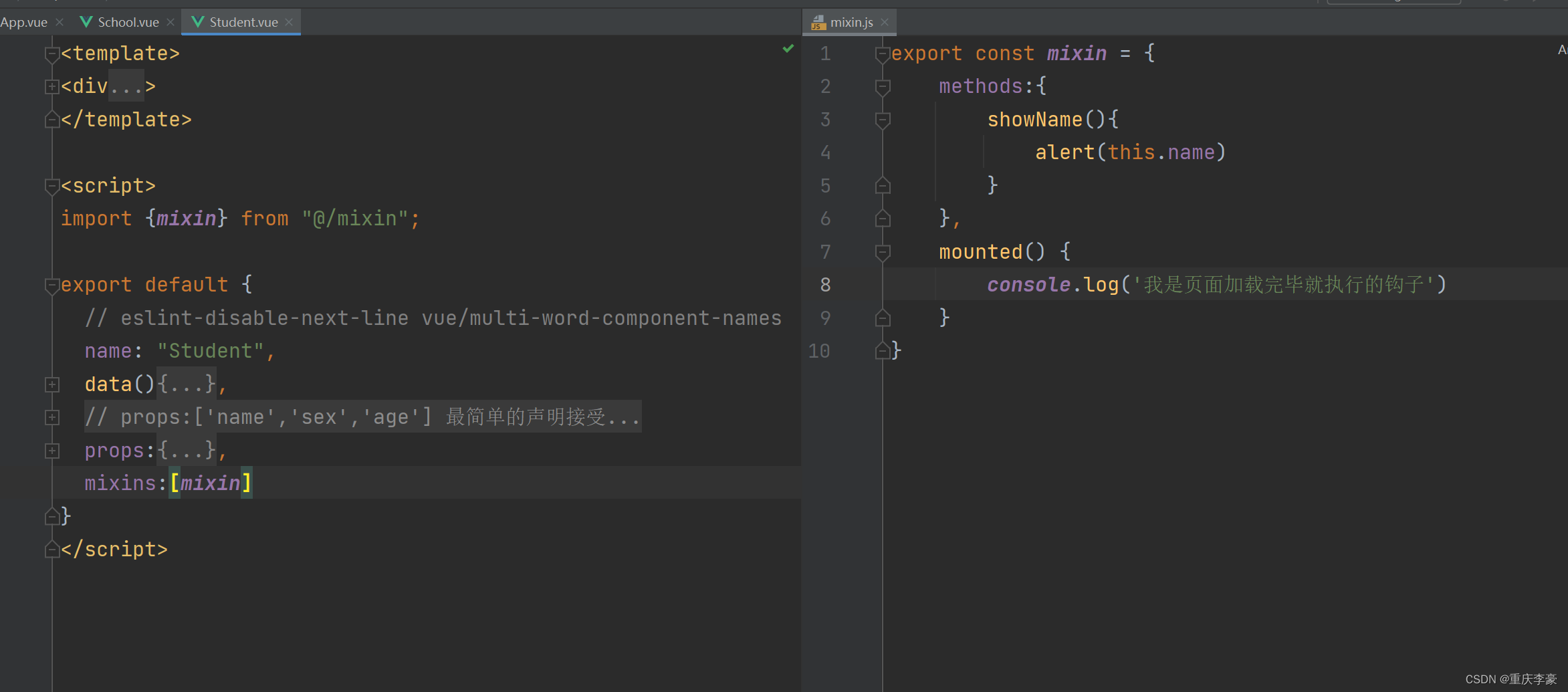This screenshot has width=1568, height=692.
Task: Open the App.vue editor tab
Action: 24,22
